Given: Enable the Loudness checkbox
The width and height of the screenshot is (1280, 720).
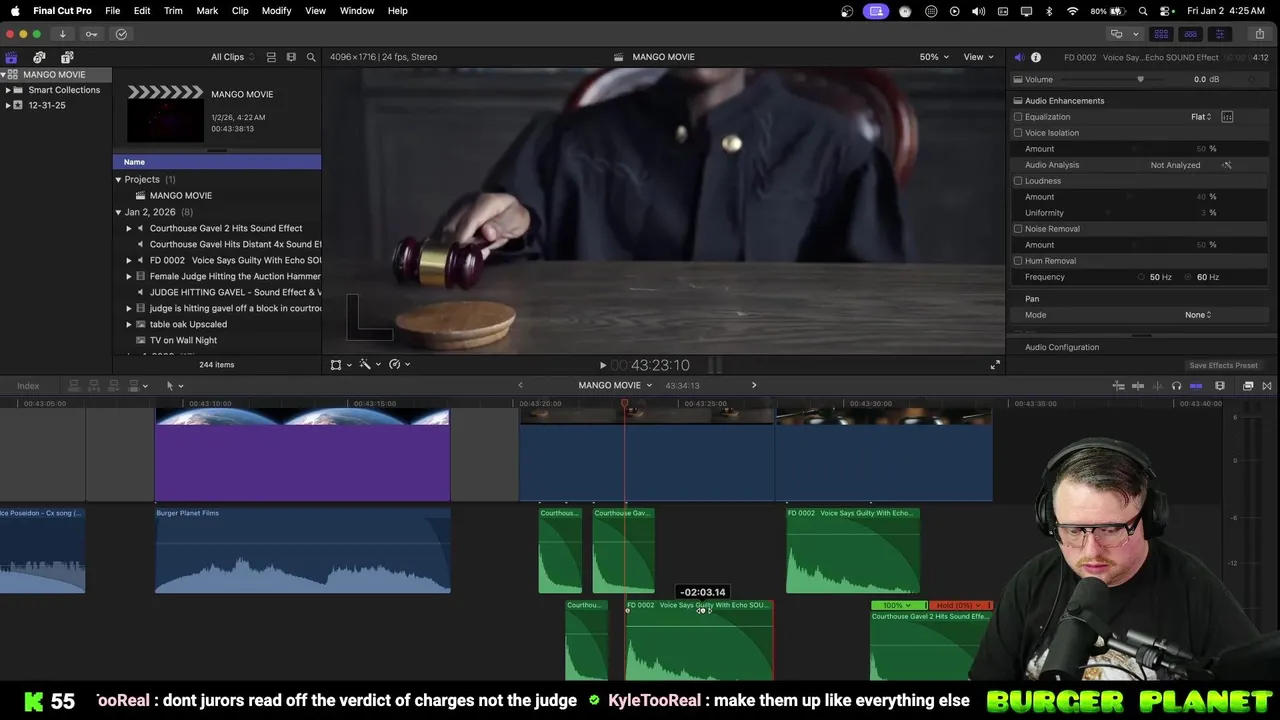Looking at the screenshot, I should pyautogui.click(x=1018, y=181).
